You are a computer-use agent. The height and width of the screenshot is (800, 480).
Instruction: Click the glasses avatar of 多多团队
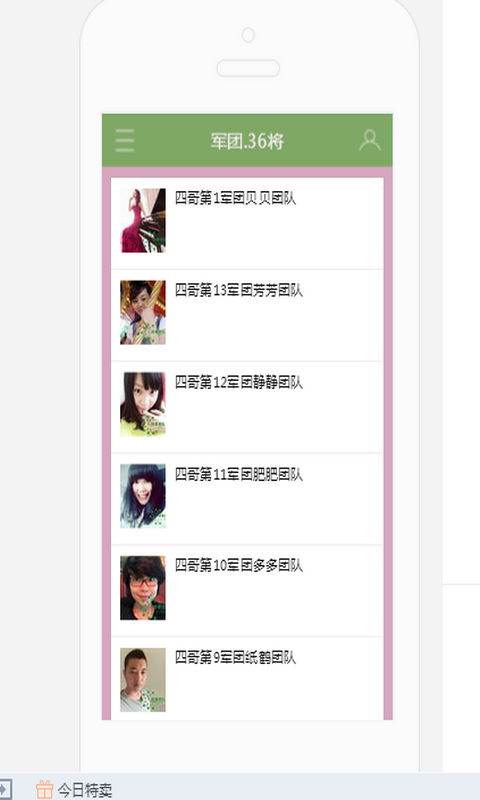tap(143, 588)
